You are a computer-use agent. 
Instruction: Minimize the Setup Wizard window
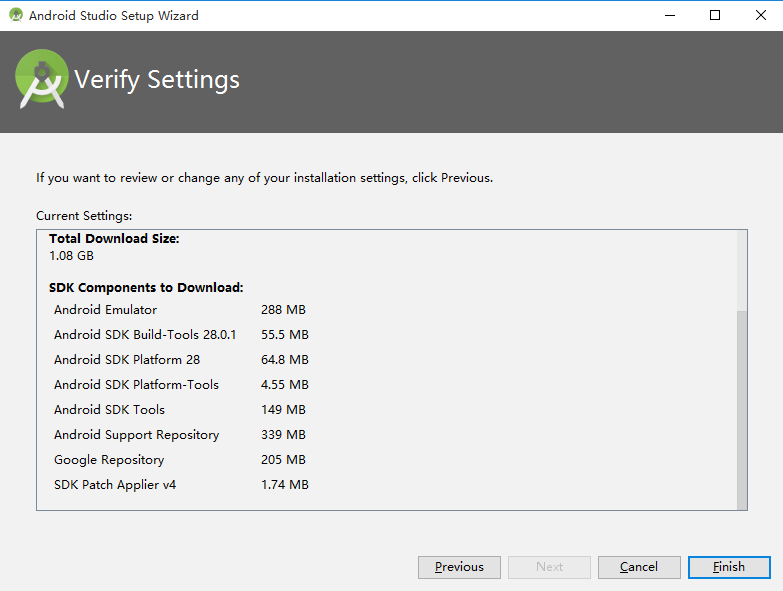(666, 15)
